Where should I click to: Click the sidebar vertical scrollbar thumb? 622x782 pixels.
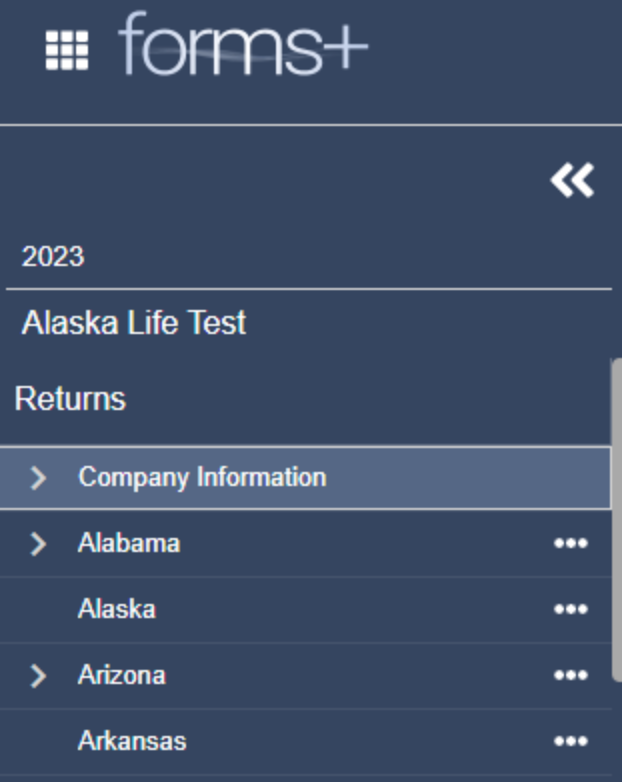[616, 520]
